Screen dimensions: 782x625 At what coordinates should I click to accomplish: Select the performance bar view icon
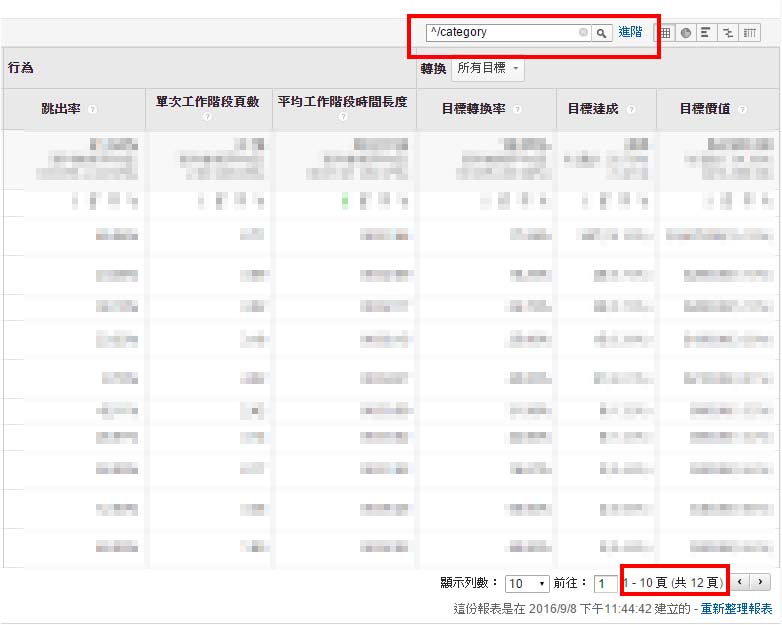click(706, 33)
